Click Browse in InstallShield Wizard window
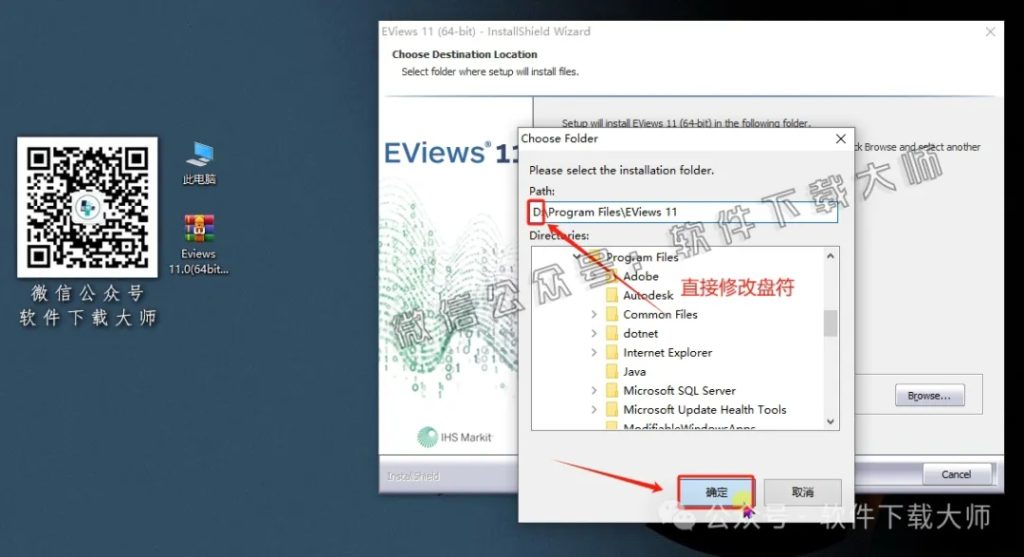1024x557 pixels. click(929, 396)
